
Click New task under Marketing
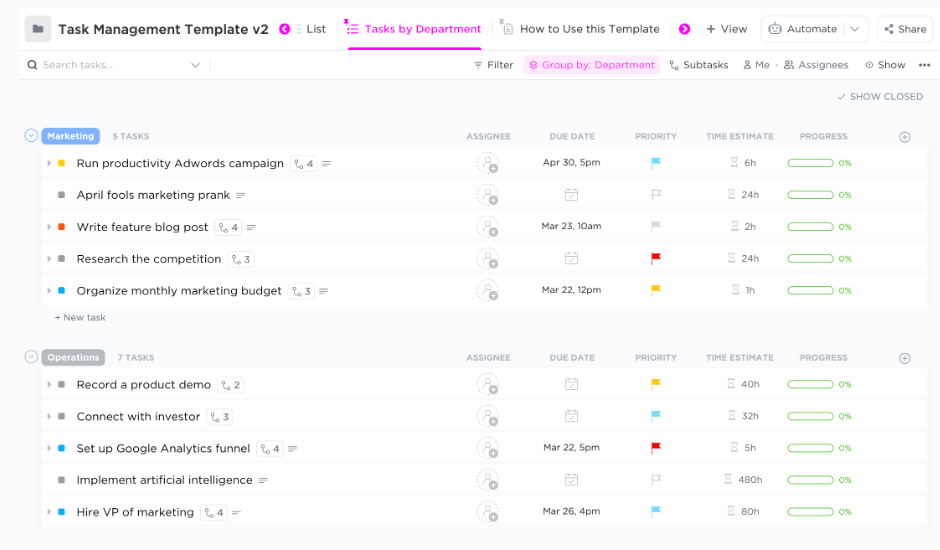[80, 318]
